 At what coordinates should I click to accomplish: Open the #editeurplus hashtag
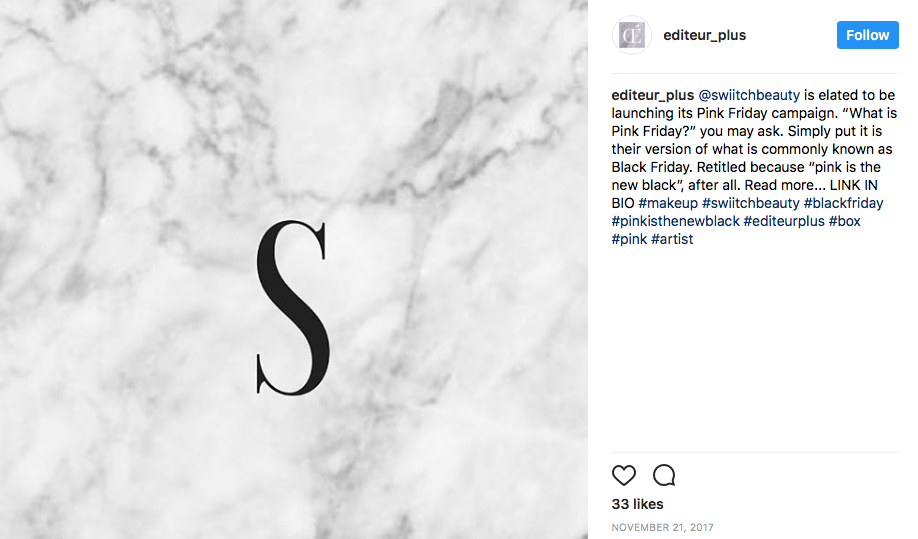[x=784, y=221]
